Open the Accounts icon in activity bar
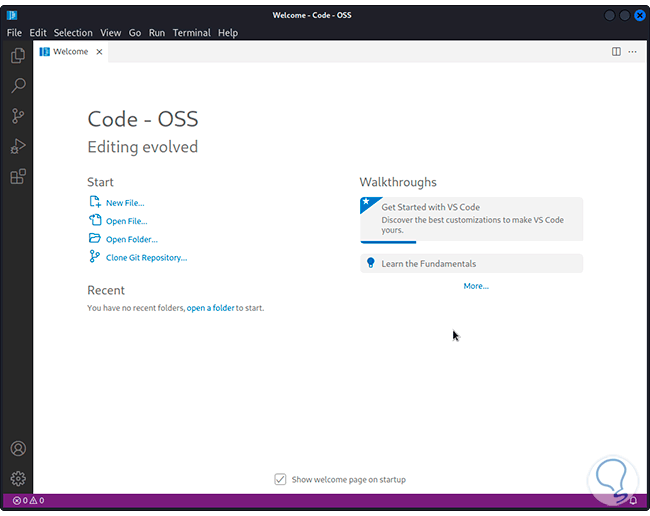Screen dimensions: 650x516 click(x=18, y=449)
